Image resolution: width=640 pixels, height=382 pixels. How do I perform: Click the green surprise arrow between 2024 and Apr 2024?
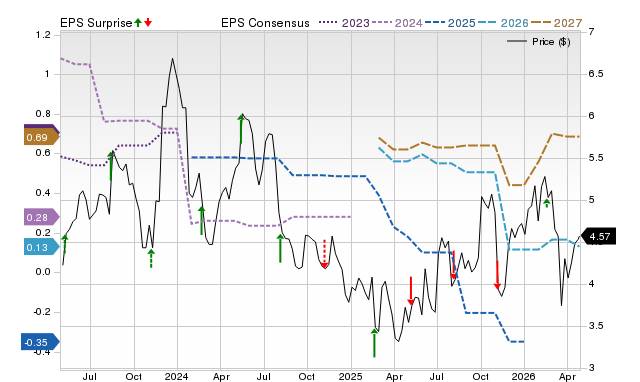202,220
